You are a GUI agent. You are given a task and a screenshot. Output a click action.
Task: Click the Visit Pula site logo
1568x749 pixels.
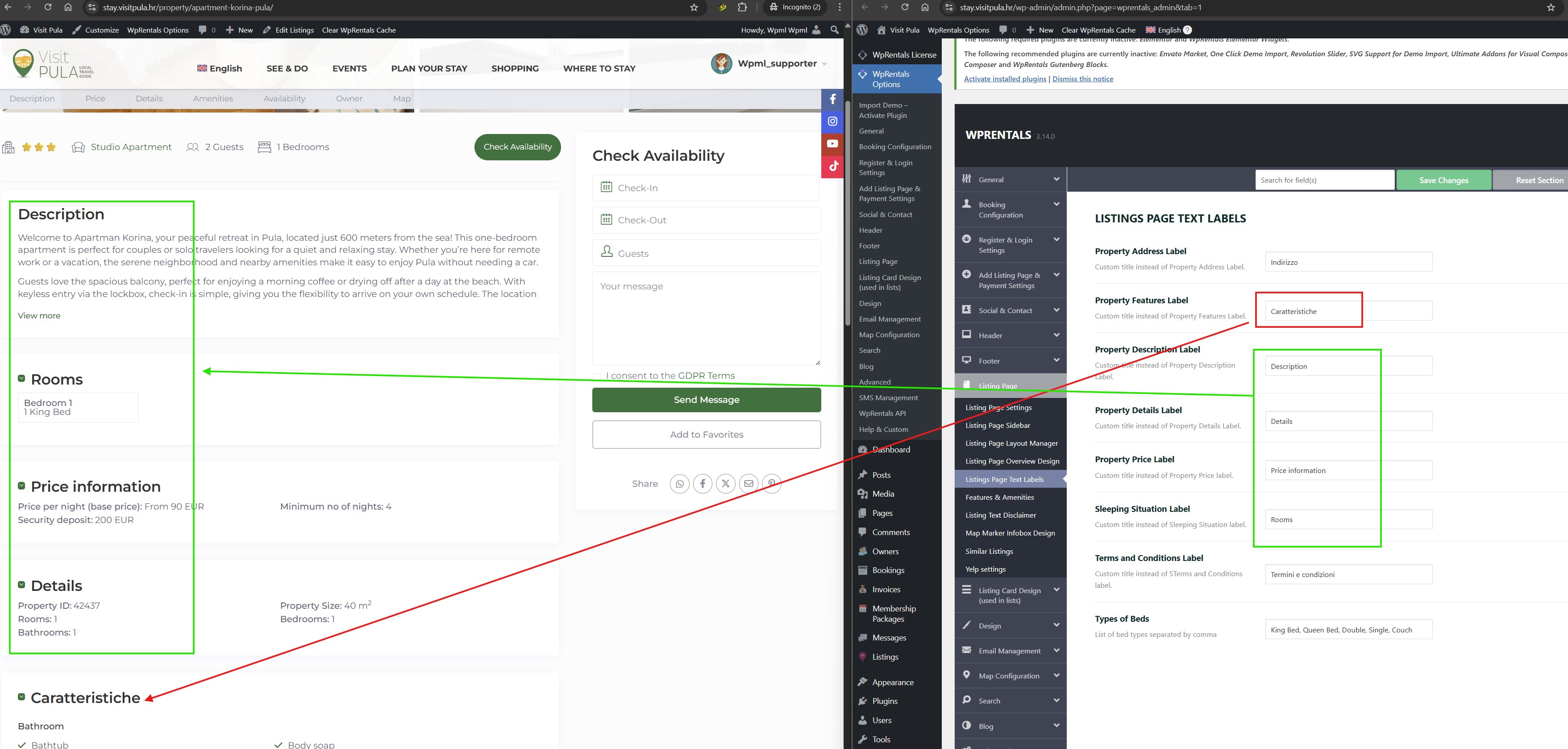pos(53,65)
